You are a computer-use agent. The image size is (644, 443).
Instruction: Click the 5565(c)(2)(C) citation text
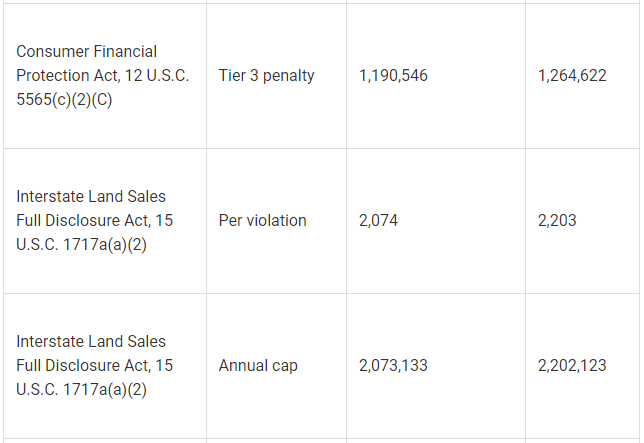click(64, 99)
